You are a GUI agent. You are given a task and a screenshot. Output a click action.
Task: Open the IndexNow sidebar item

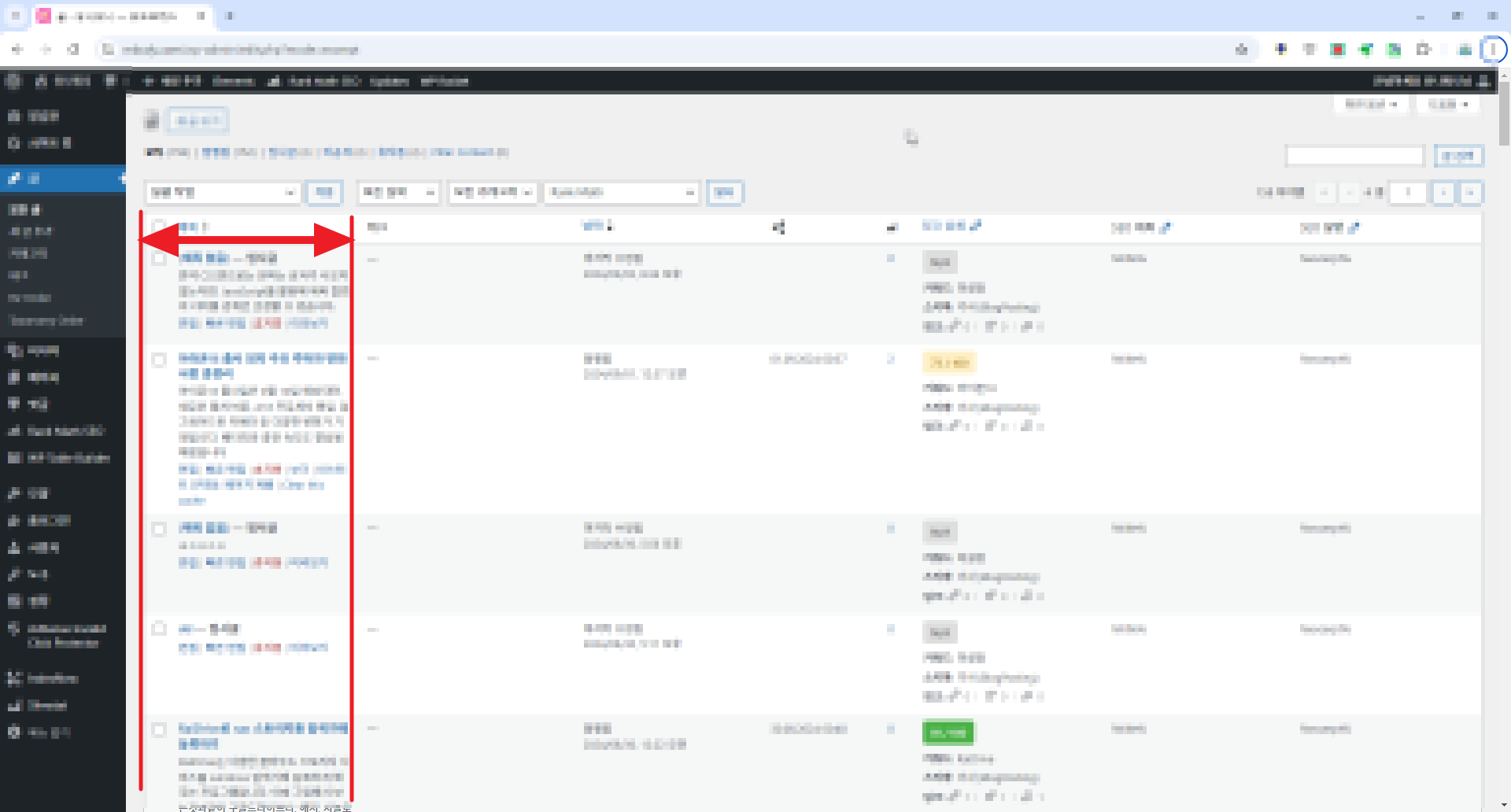pos(63,678)
